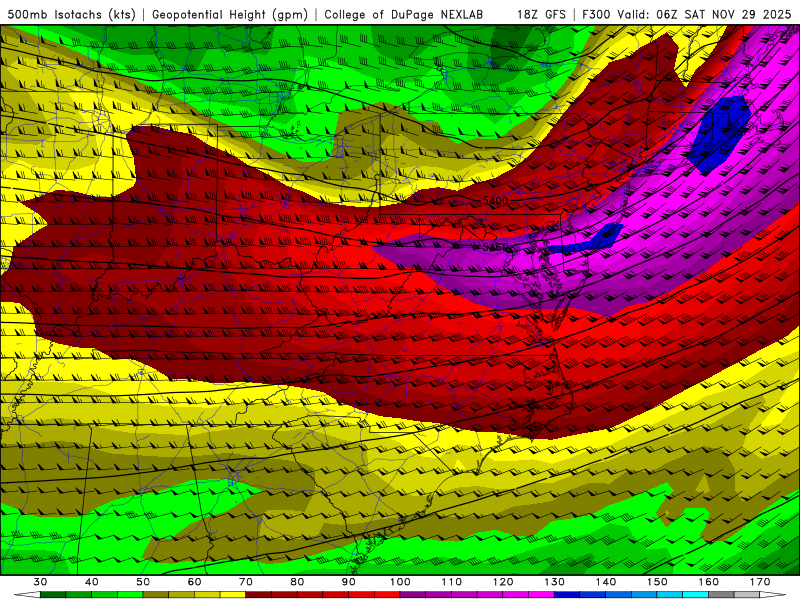
Task: Select the dark olive swatch starting at 50
Action: (x=156, y=595)
